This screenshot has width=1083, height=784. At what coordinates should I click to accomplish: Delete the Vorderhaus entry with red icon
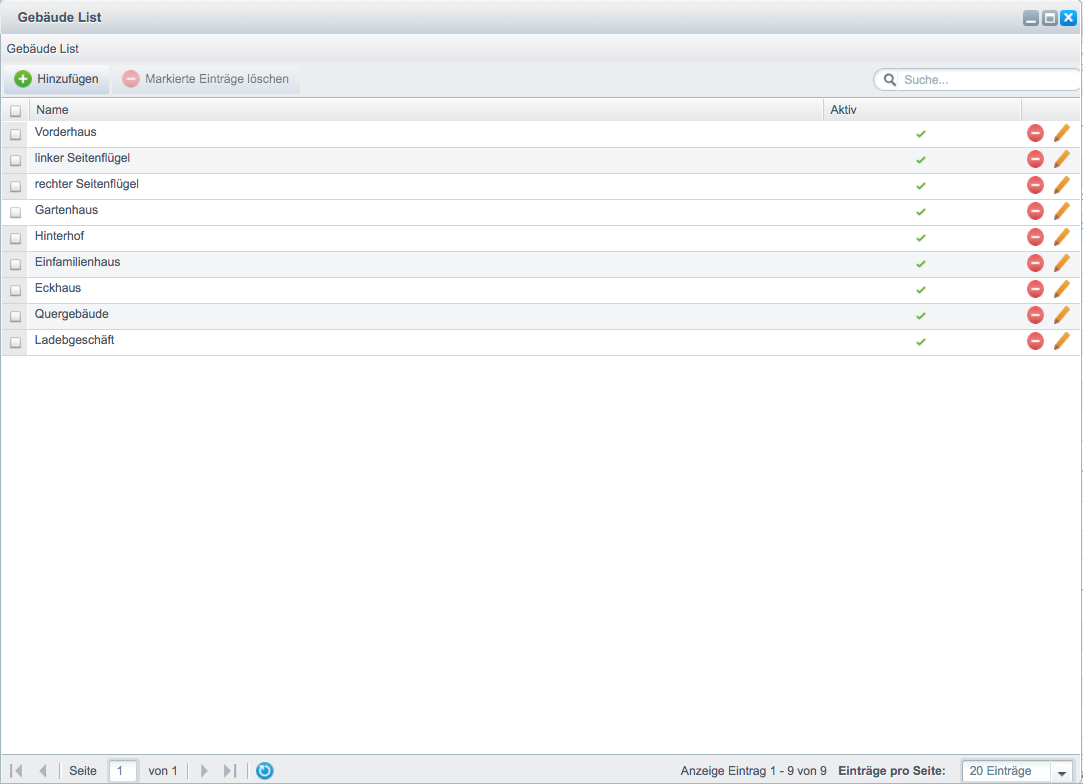[1035, 133]
